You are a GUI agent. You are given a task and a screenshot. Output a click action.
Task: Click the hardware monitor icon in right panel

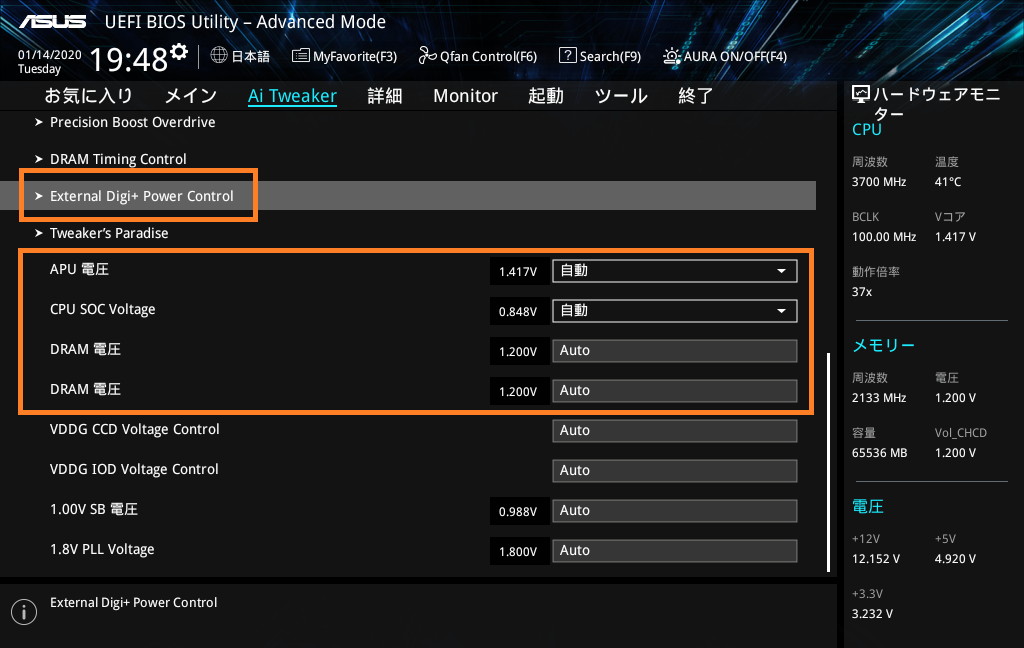(x=860, y=95)
